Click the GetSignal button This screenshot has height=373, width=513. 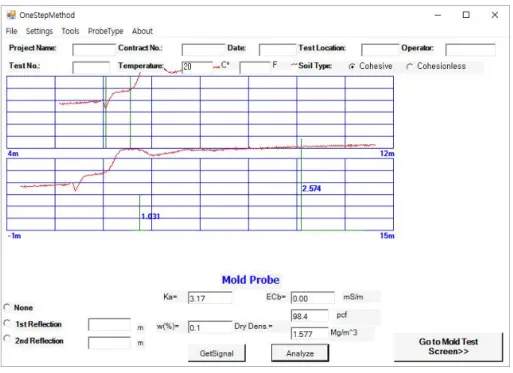coord(217,354)
